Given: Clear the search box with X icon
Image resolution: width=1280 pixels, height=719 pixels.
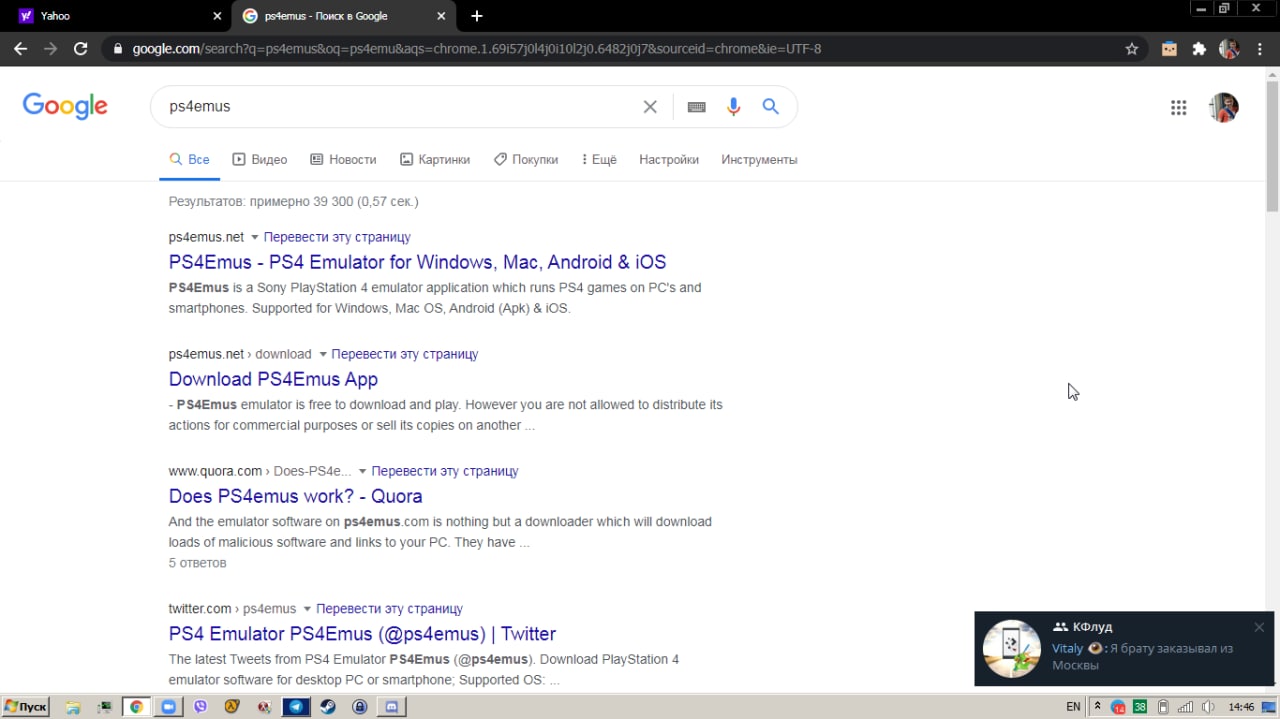Looking at the screenshot, I should point(650,106).
